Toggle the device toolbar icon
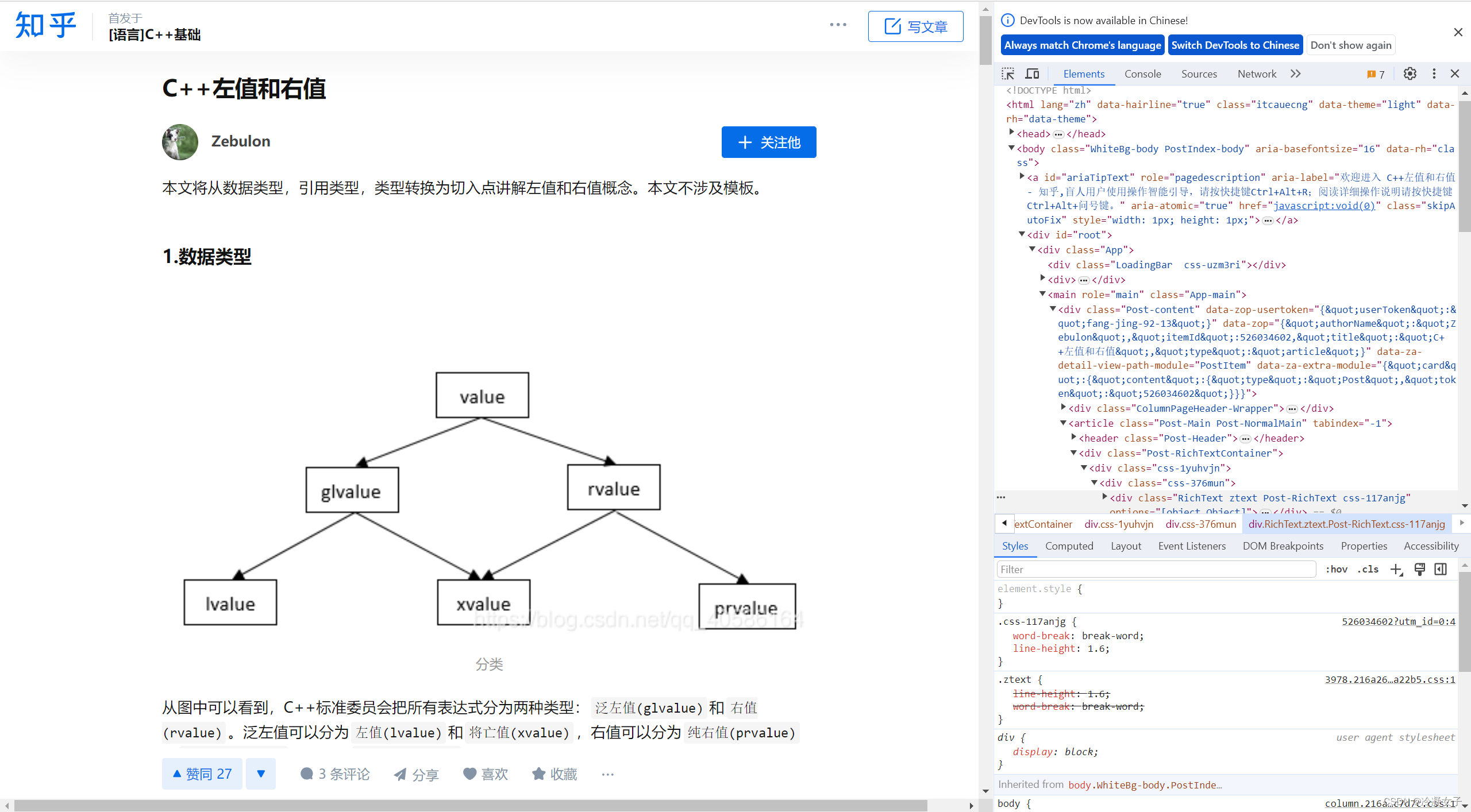Viewport: 1471px width, 812px height. pyautogui.click(x=1032, y=74)
